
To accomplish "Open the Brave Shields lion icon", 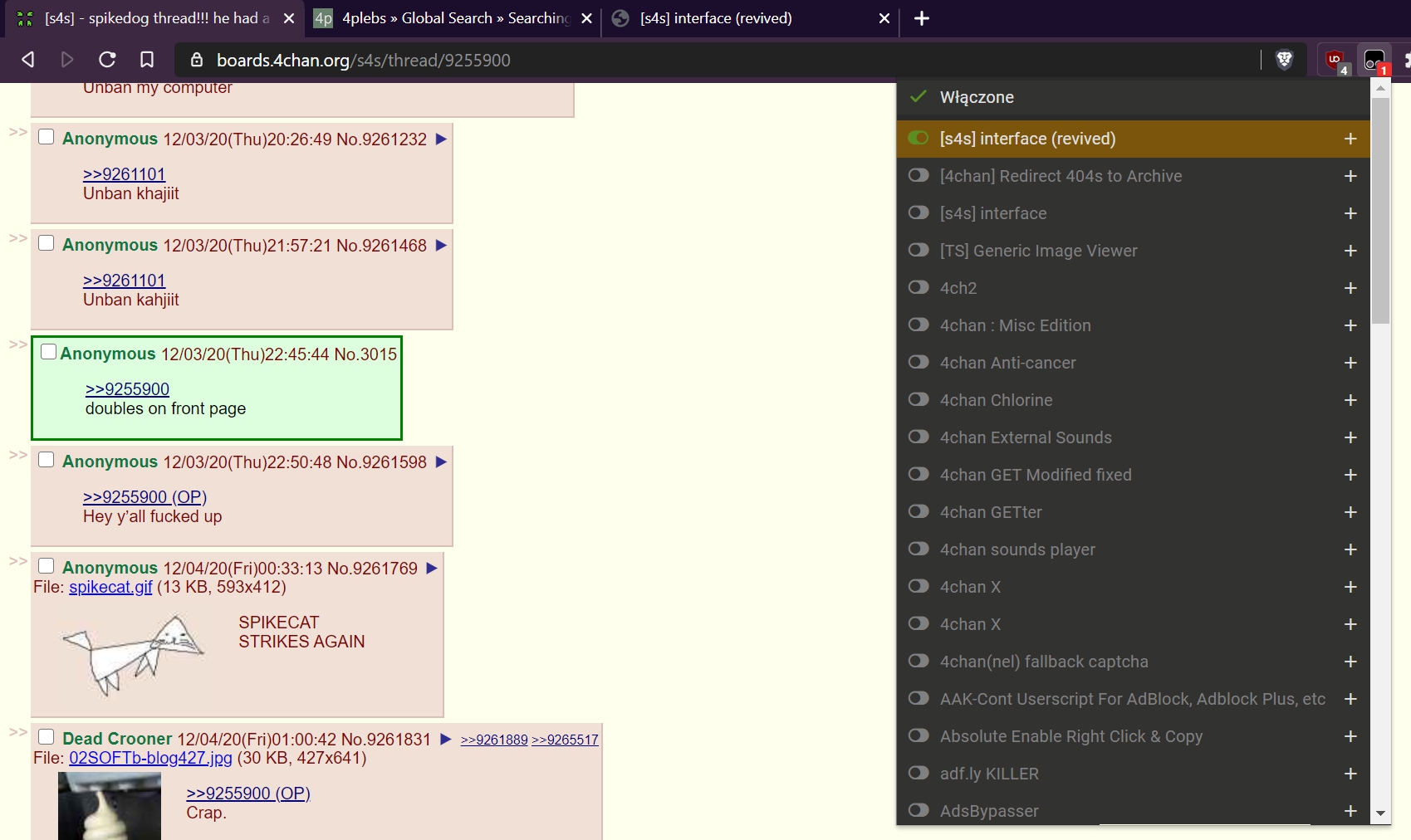I will (x=1284, y=60).
